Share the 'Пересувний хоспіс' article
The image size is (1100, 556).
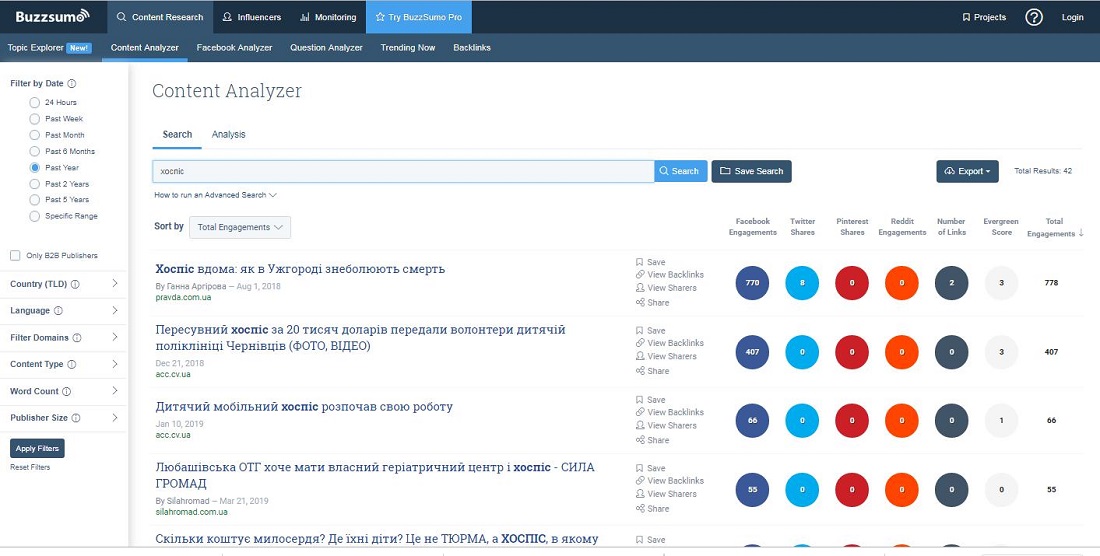point(652,371)
